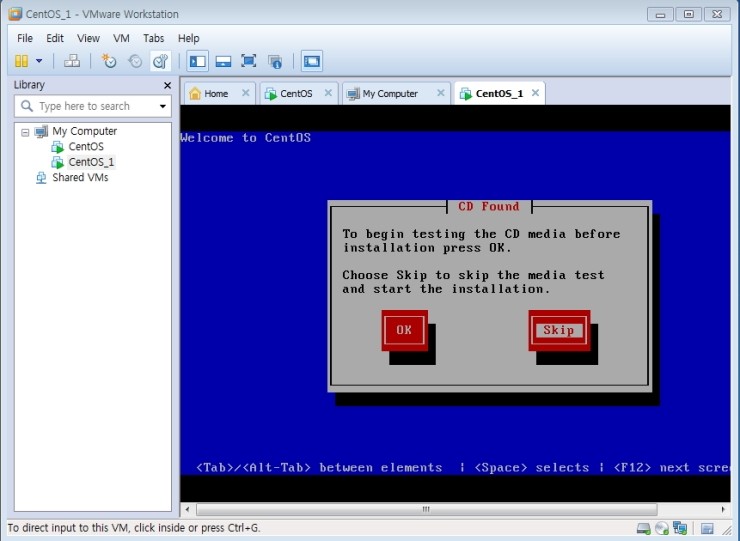Select CentOS in the library tree
740x541 pixels.
click(86, 146)
